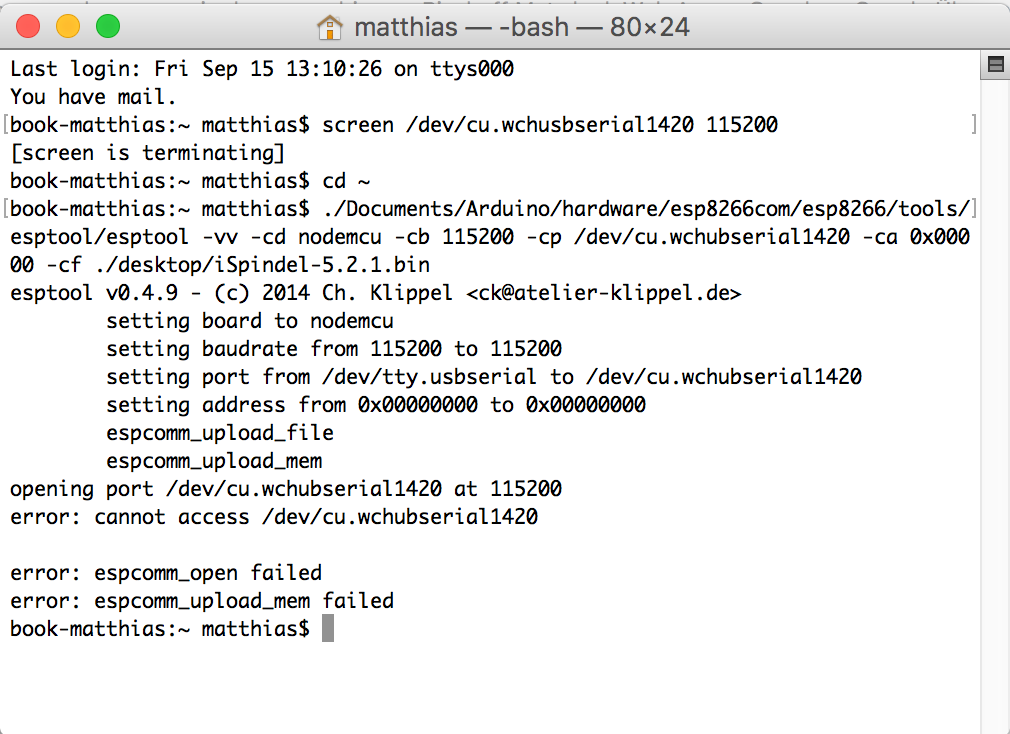The height and width of the screenshot is (734, 1010).
Task: Click the window title "matthias — -bash — 80×24"
Action: 521,27
